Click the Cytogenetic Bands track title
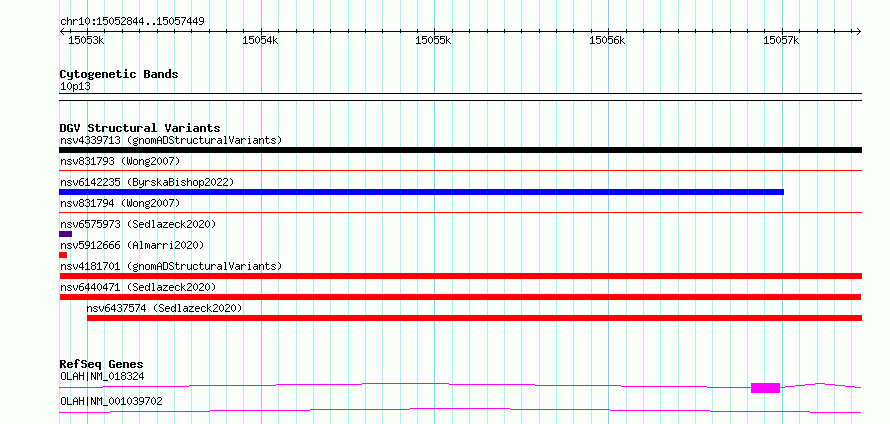The image size is (890, 424). [x=119, y=74]
